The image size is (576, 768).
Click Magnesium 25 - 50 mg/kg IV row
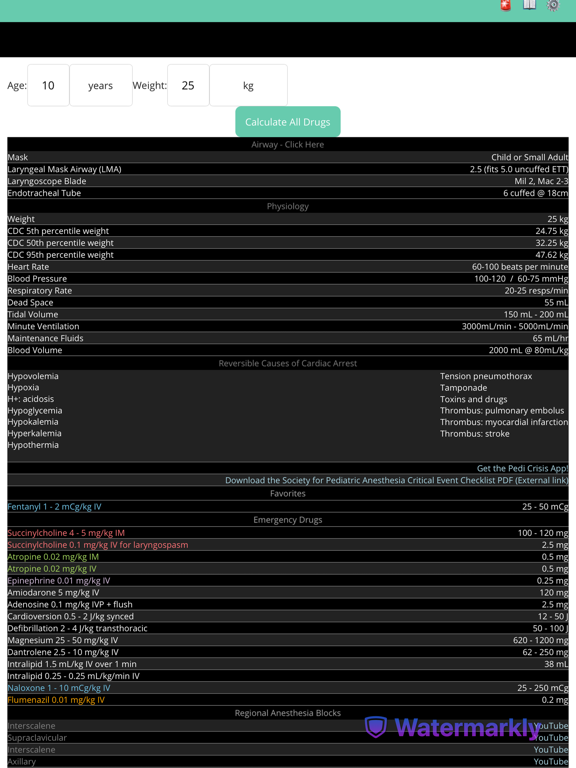[x=288, y=640]
